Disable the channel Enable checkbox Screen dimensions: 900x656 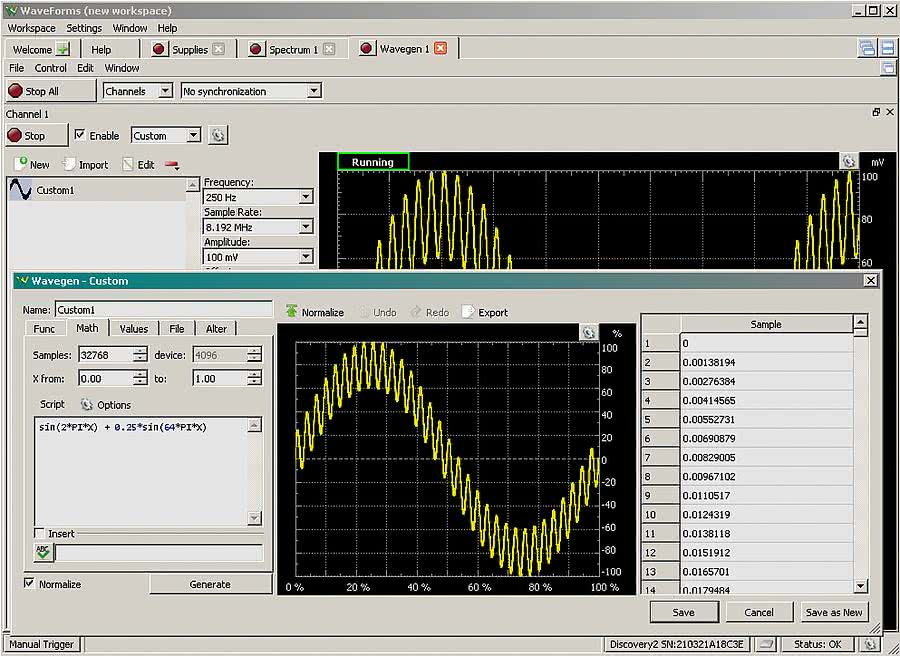coord(80,135)
